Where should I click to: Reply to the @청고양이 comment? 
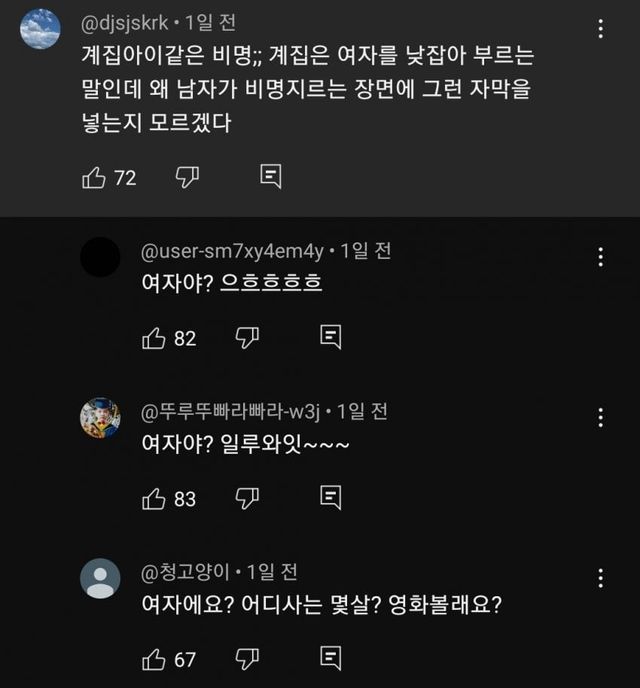[331, 659]
